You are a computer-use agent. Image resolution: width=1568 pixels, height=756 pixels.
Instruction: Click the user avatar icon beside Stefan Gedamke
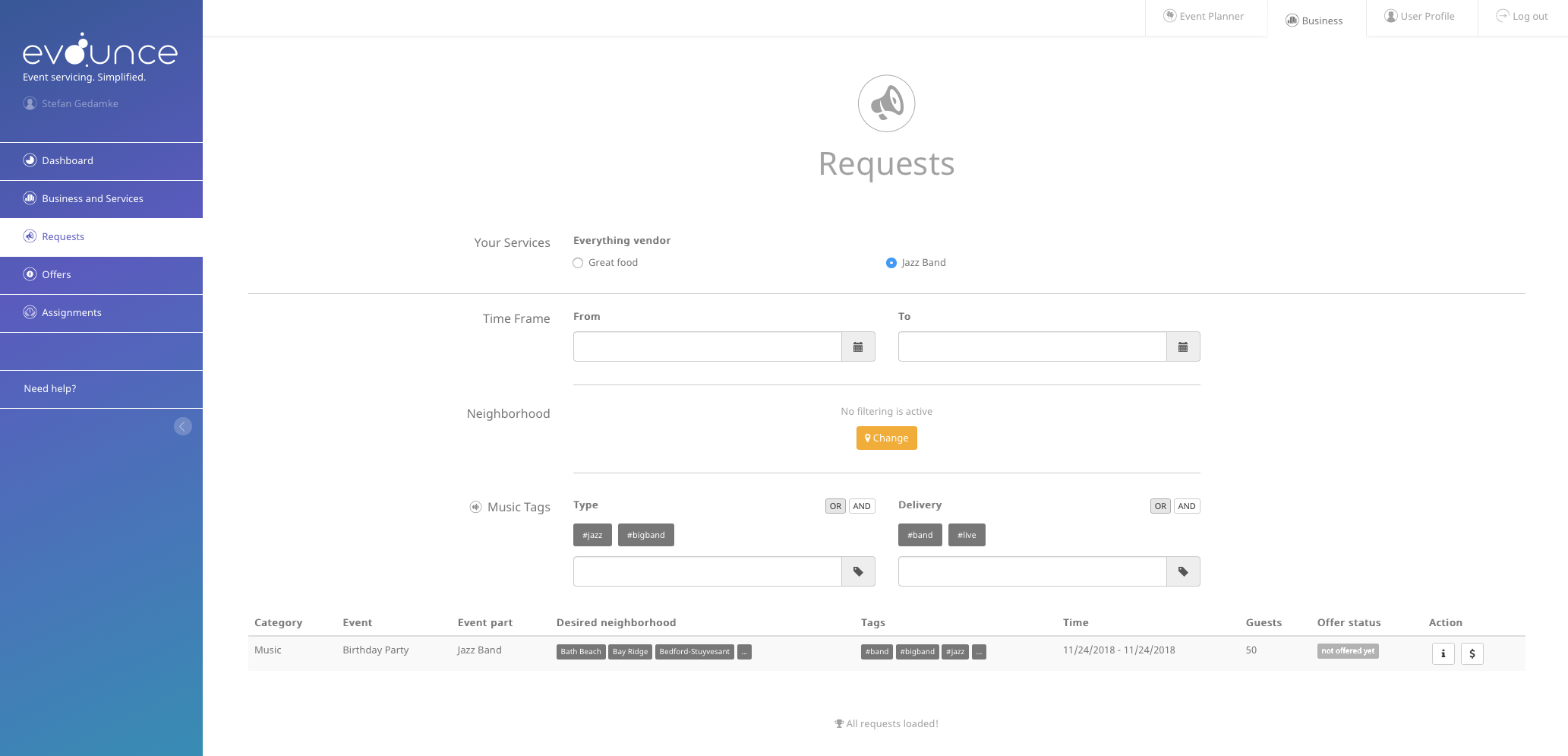coord(30,103)
